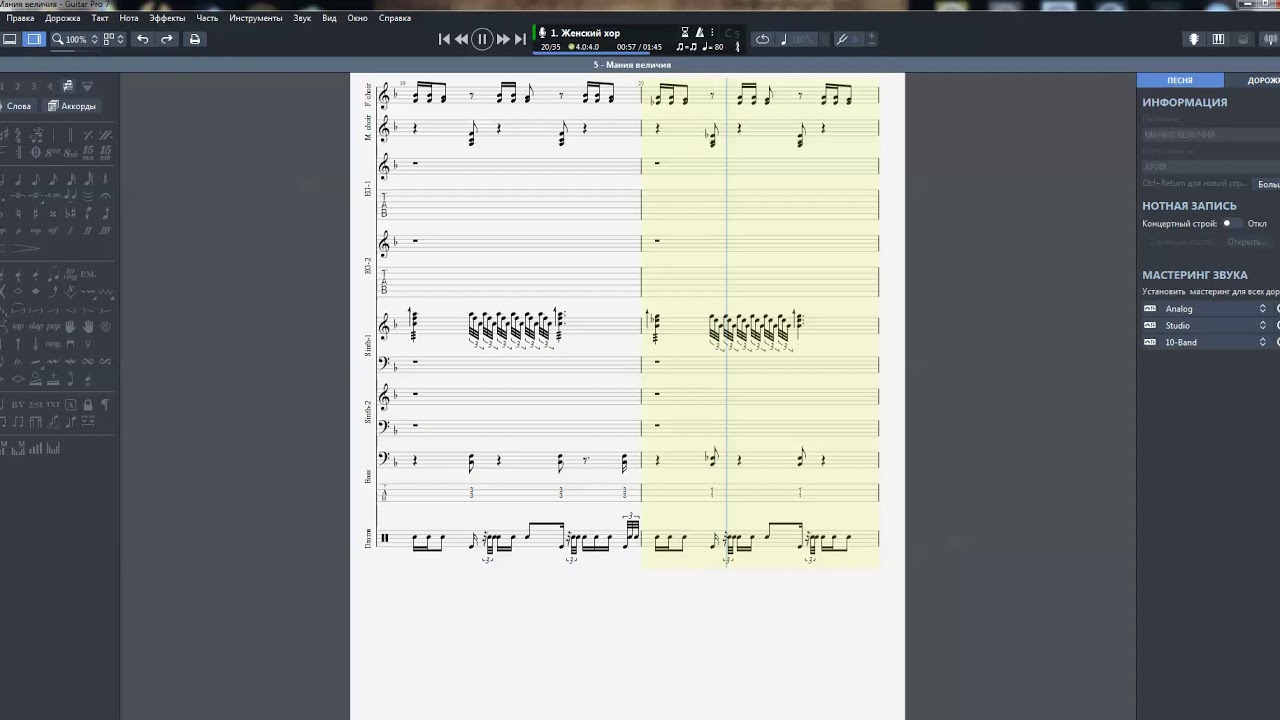
Task: Toggle the Концертный строй switch
Action: [1230, 224]
